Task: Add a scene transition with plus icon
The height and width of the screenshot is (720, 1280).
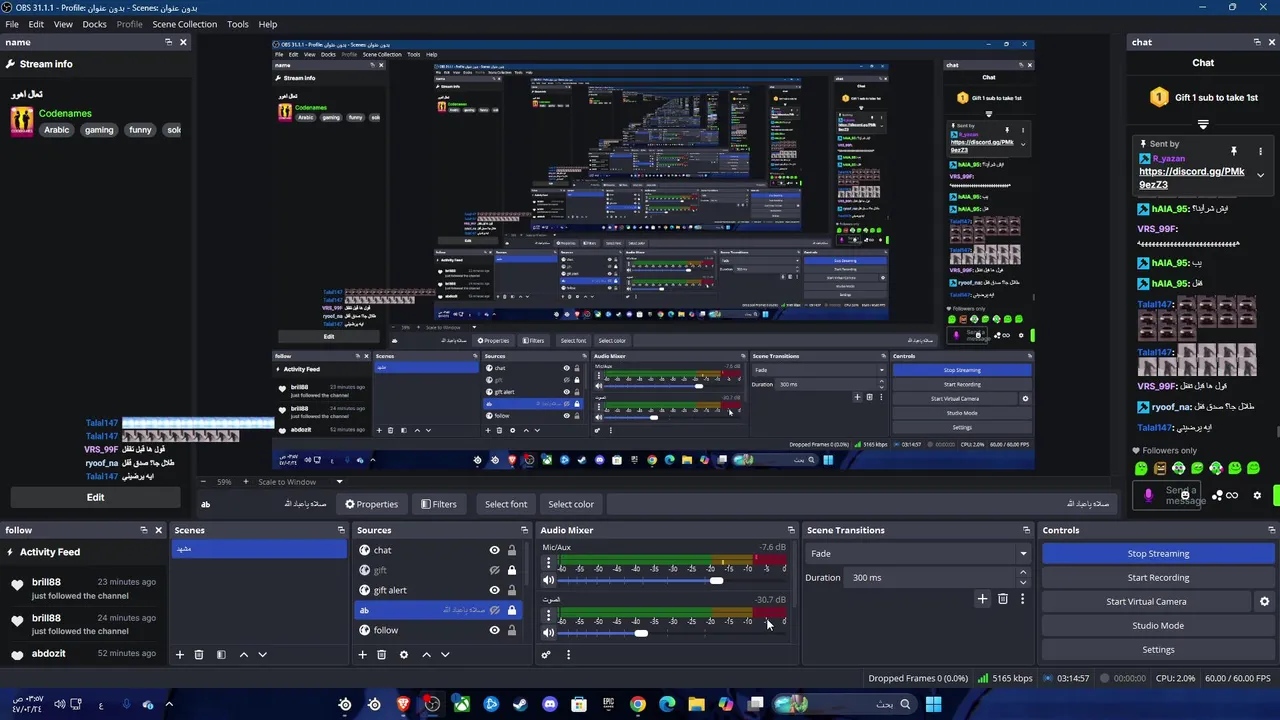Action: [x=982, y=599]
